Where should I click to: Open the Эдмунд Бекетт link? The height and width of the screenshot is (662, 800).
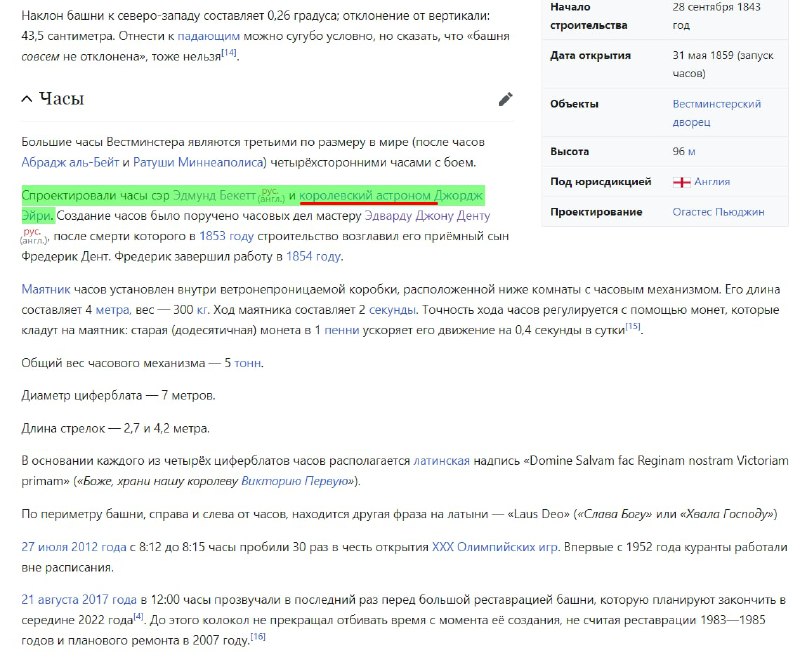click(x=214, y=195)
